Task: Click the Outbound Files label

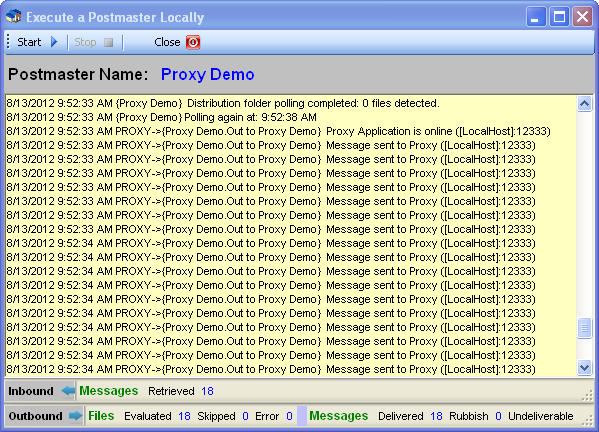Action: 101,416
